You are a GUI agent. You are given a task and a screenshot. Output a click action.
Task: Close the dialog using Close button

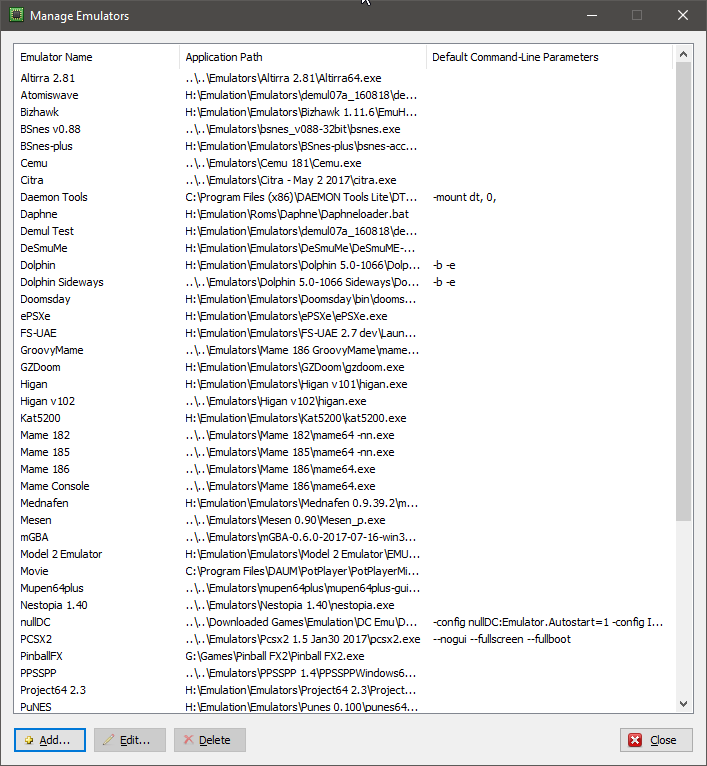(656, 740)
